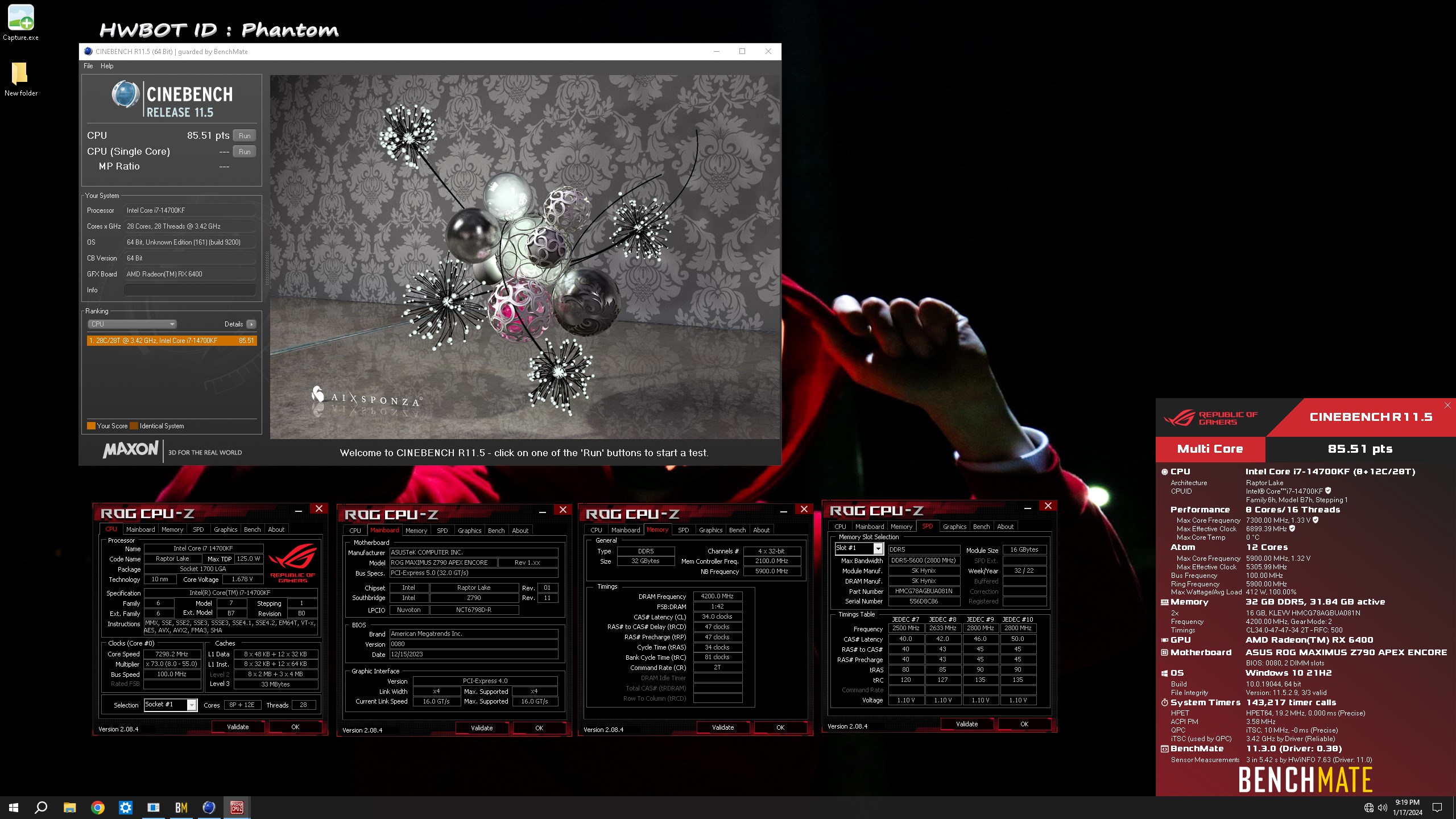Open taskbar Search icon
Viewport: 1456px width, 819px height.
pos(41,807)
